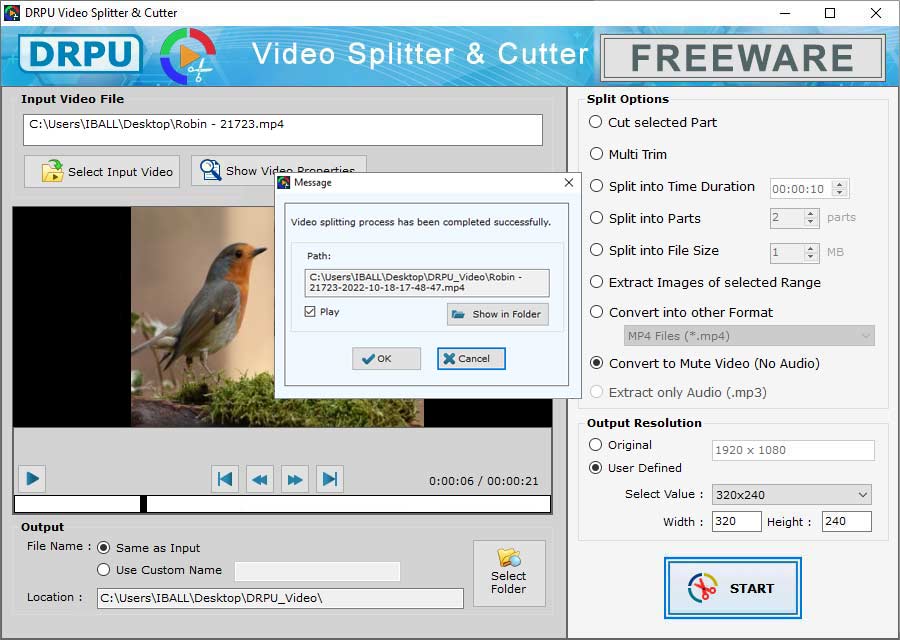Image resolution: width=900 pixels, height=640 pixels.
Task: Click the custom name text field
Action: coord(317,571)
